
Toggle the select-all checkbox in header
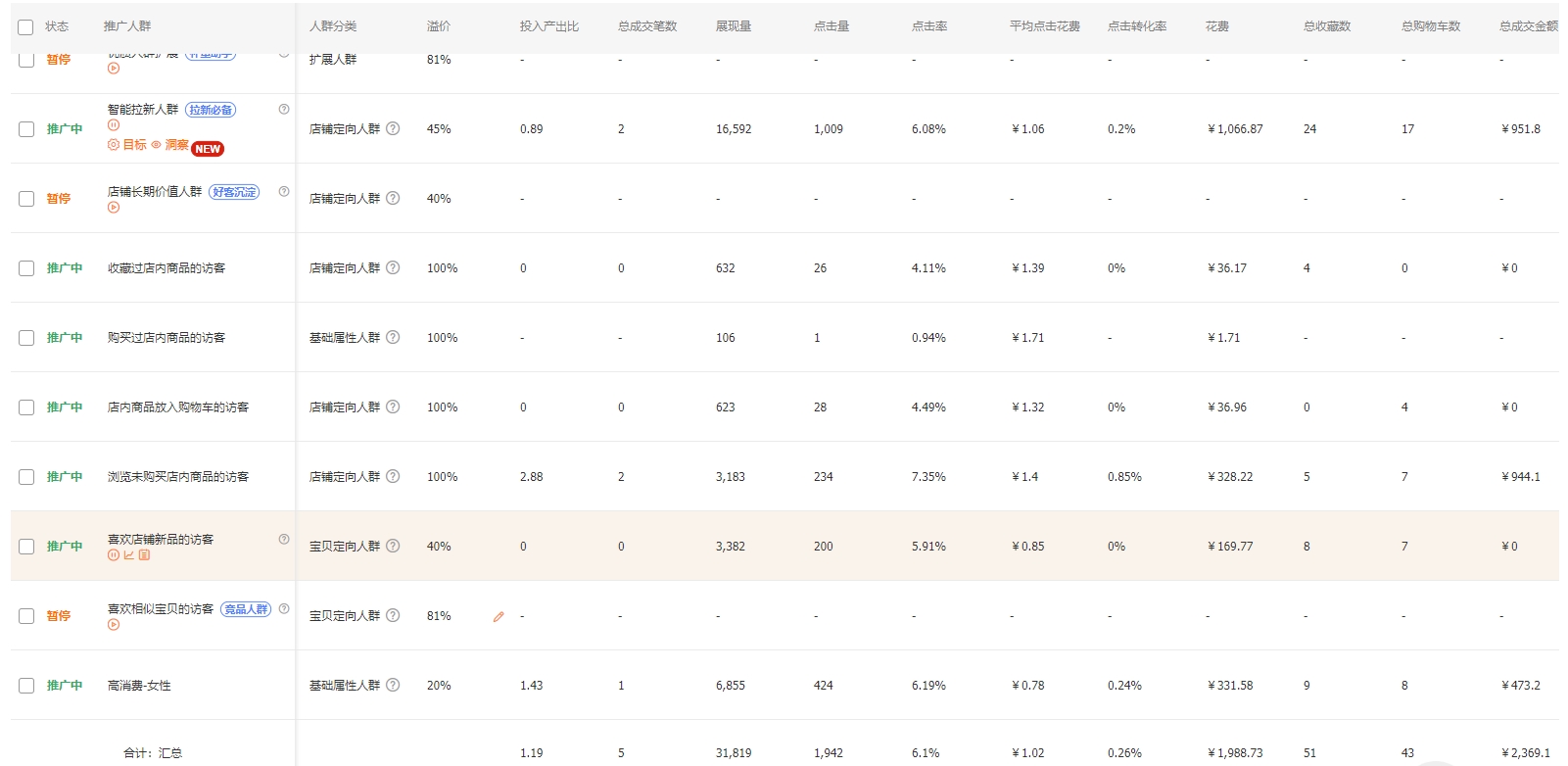25,27
